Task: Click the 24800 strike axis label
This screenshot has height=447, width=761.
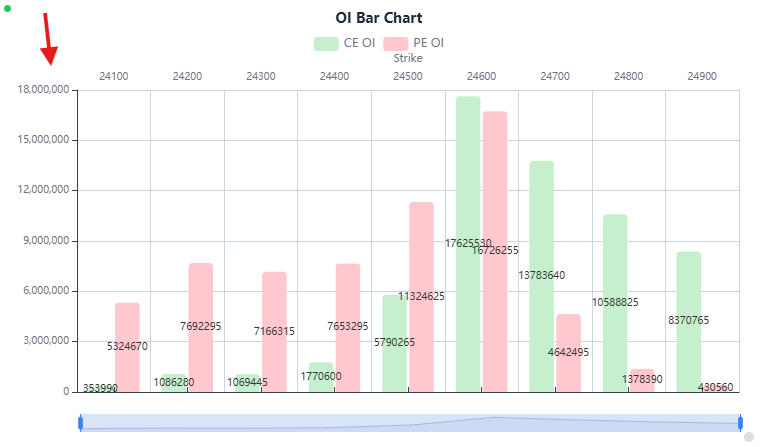Action: pyautogui.click(x=629, y=76)
